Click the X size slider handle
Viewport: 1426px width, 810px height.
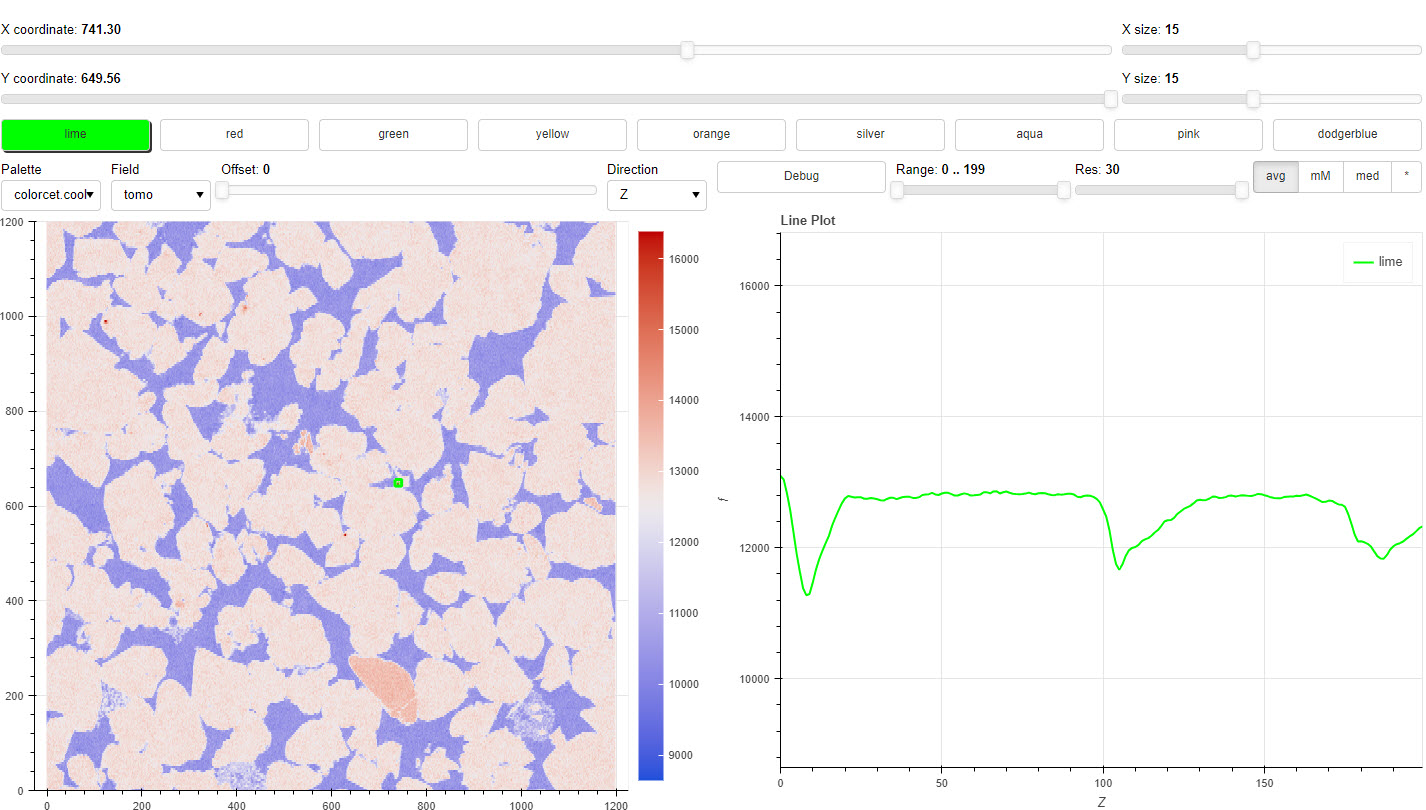[x=1253, y=50]
